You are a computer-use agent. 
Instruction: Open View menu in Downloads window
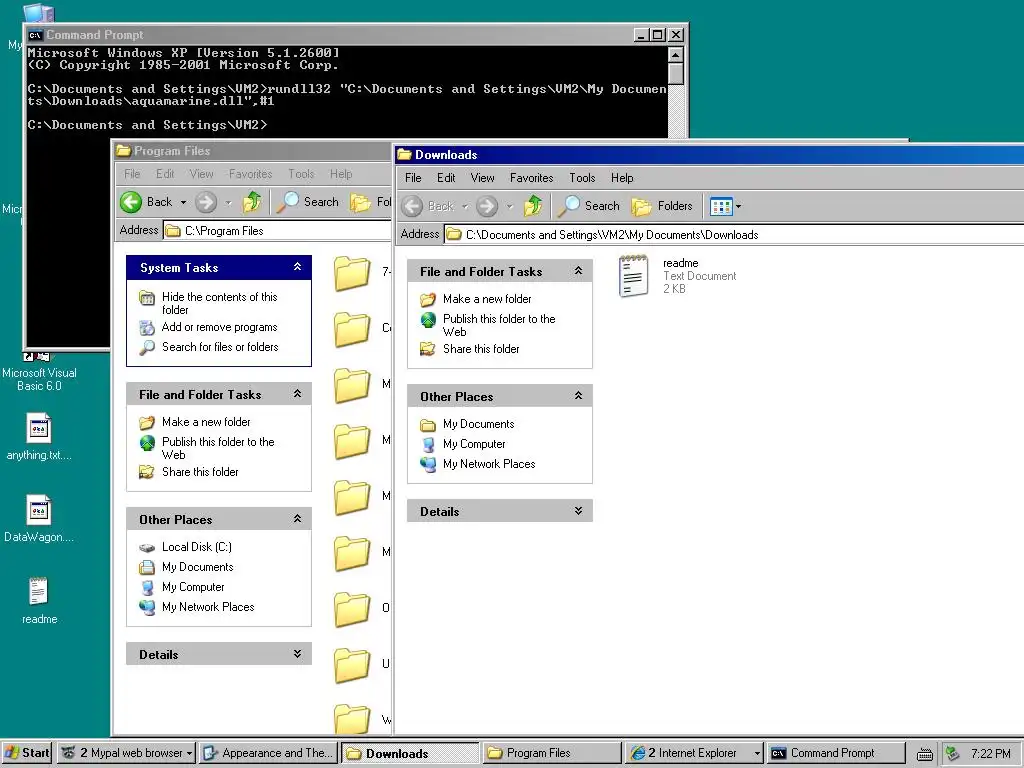tap(482, 178)
